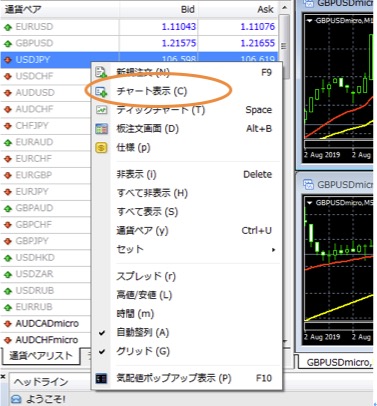Select 新規注文 (N) from context menu
Screen dimensions: 377x406
(x=187, y=72)
